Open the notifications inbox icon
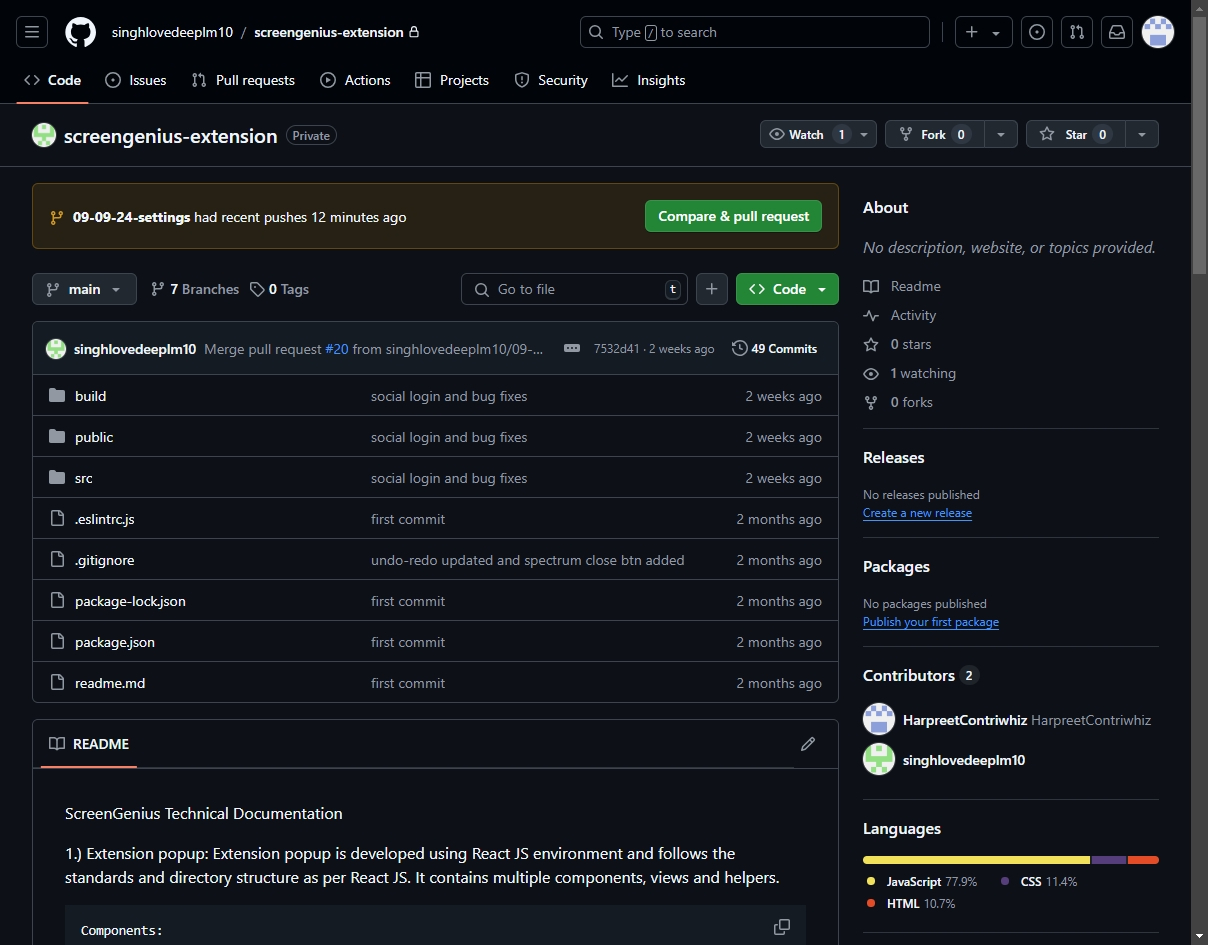 coord(1117,32)
